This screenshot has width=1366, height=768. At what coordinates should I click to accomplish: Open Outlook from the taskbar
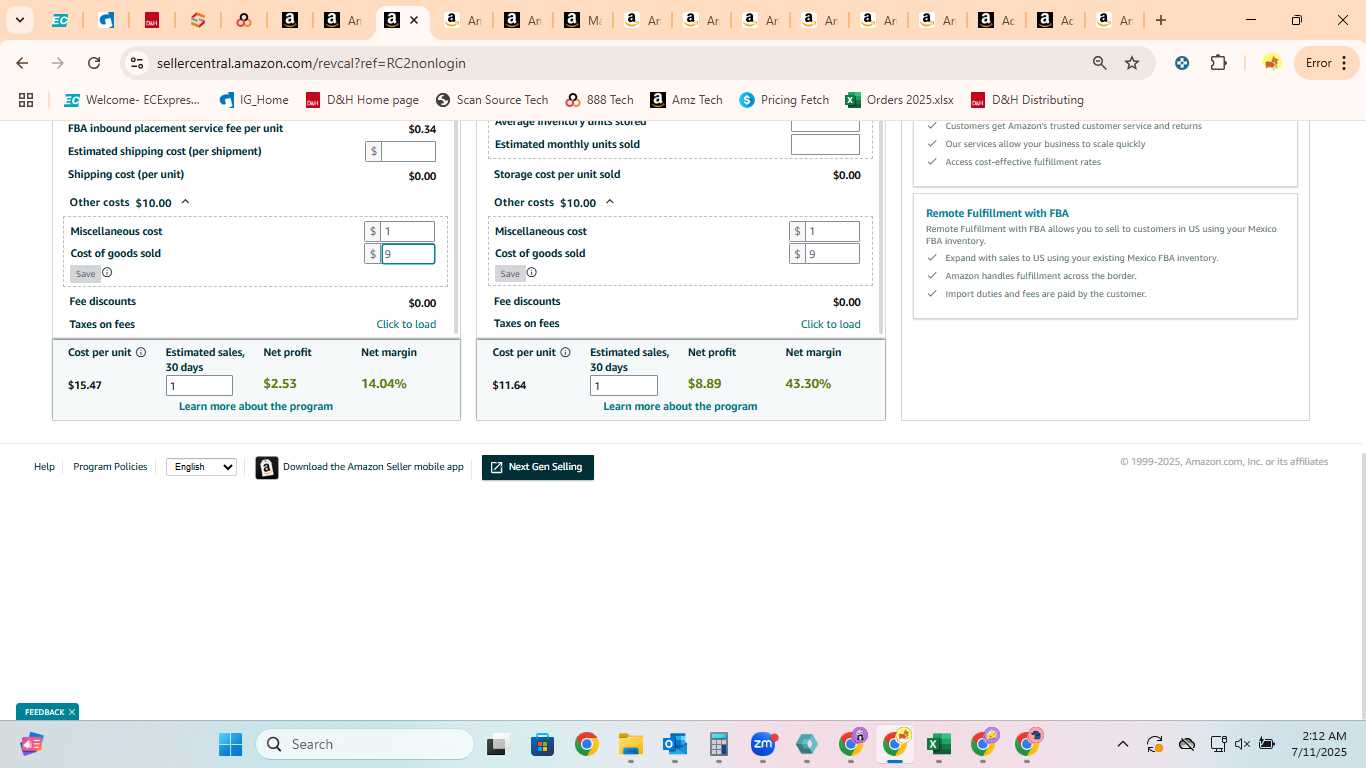coord(674,744)
